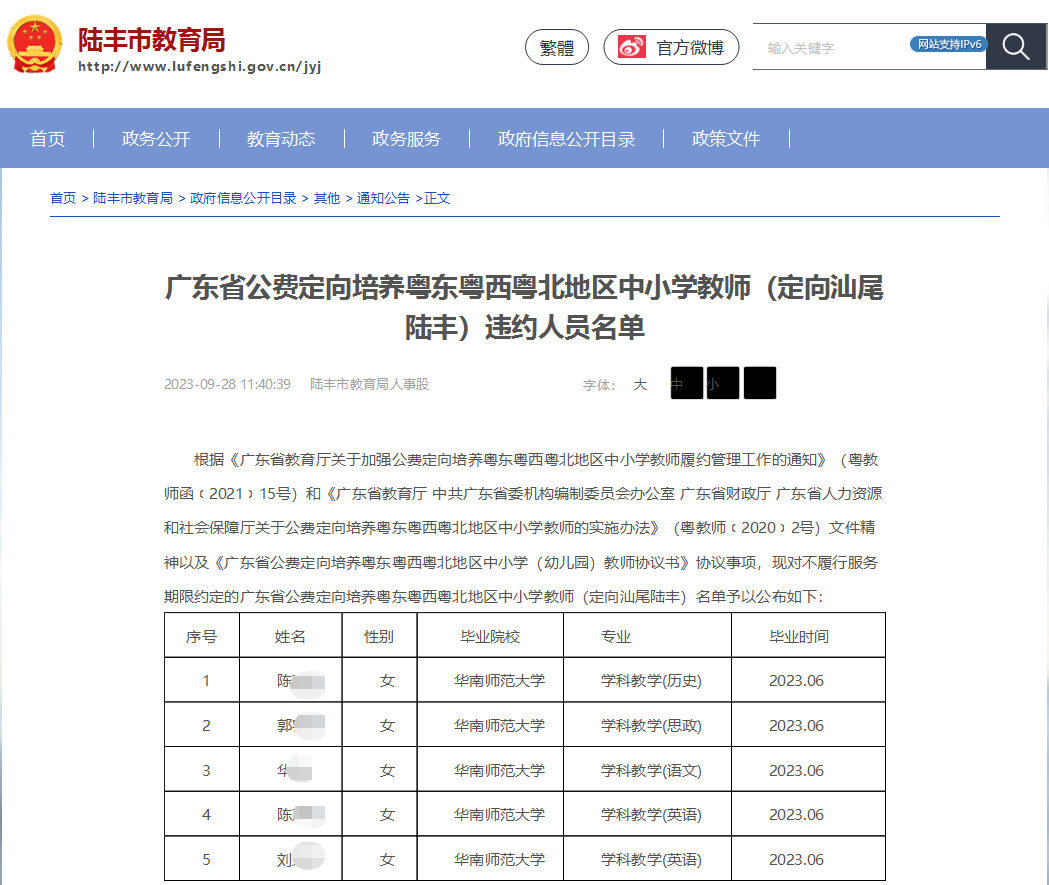Go to 通知公告 via breadcrumb
The image size is (1049, 885).
point(383,198)
